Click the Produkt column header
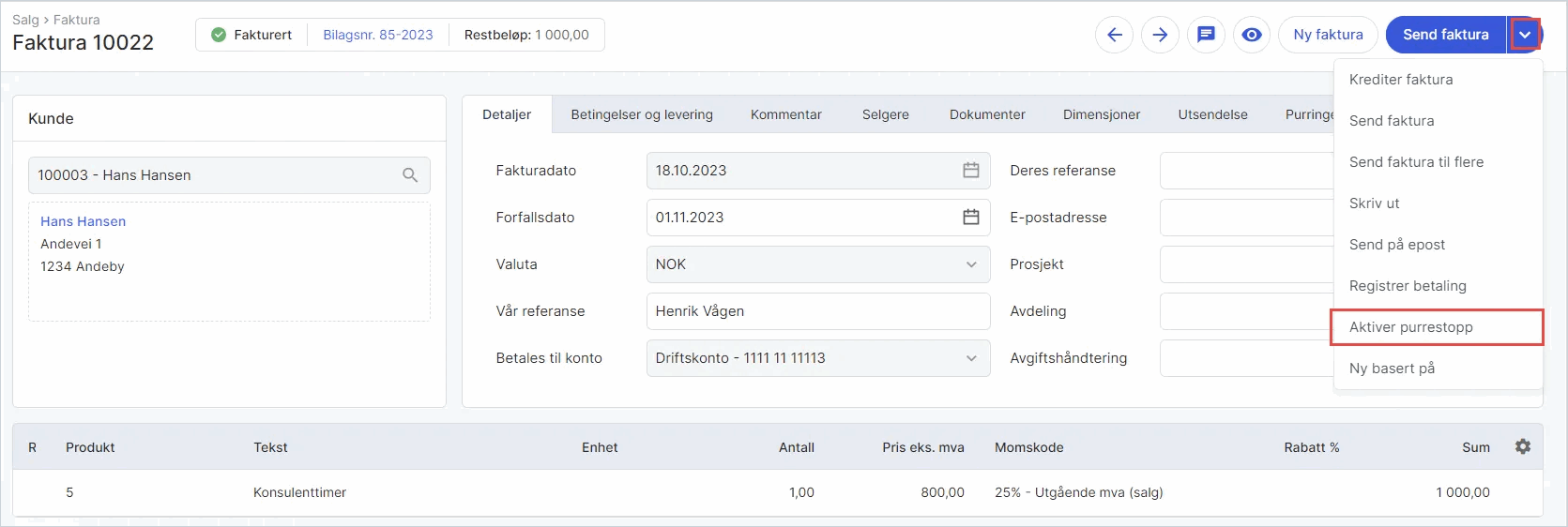 pos(90,447)
